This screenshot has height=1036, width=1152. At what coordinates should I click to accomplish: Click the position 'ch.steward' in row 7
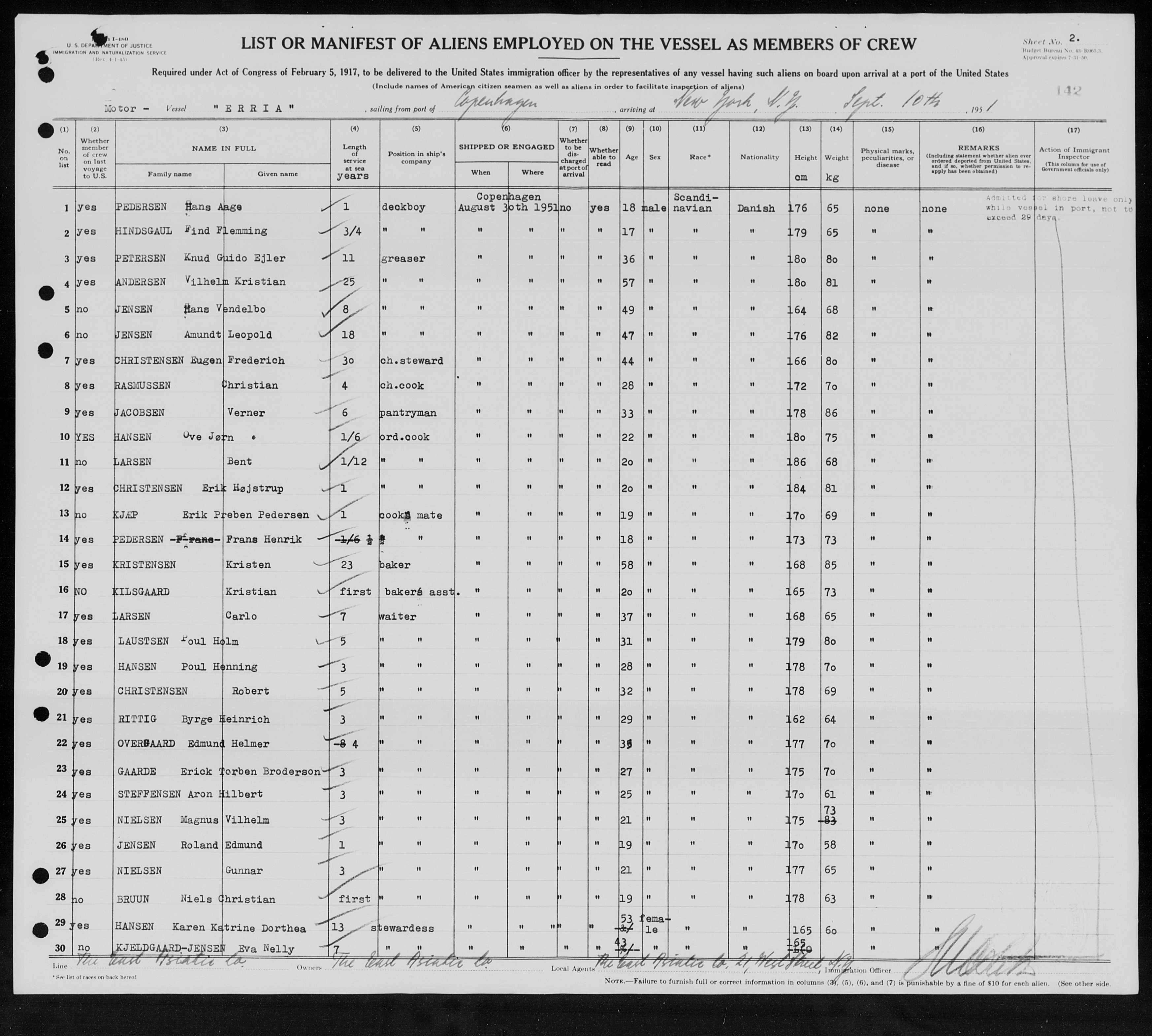pyautogui.click(x=412, y=360)
